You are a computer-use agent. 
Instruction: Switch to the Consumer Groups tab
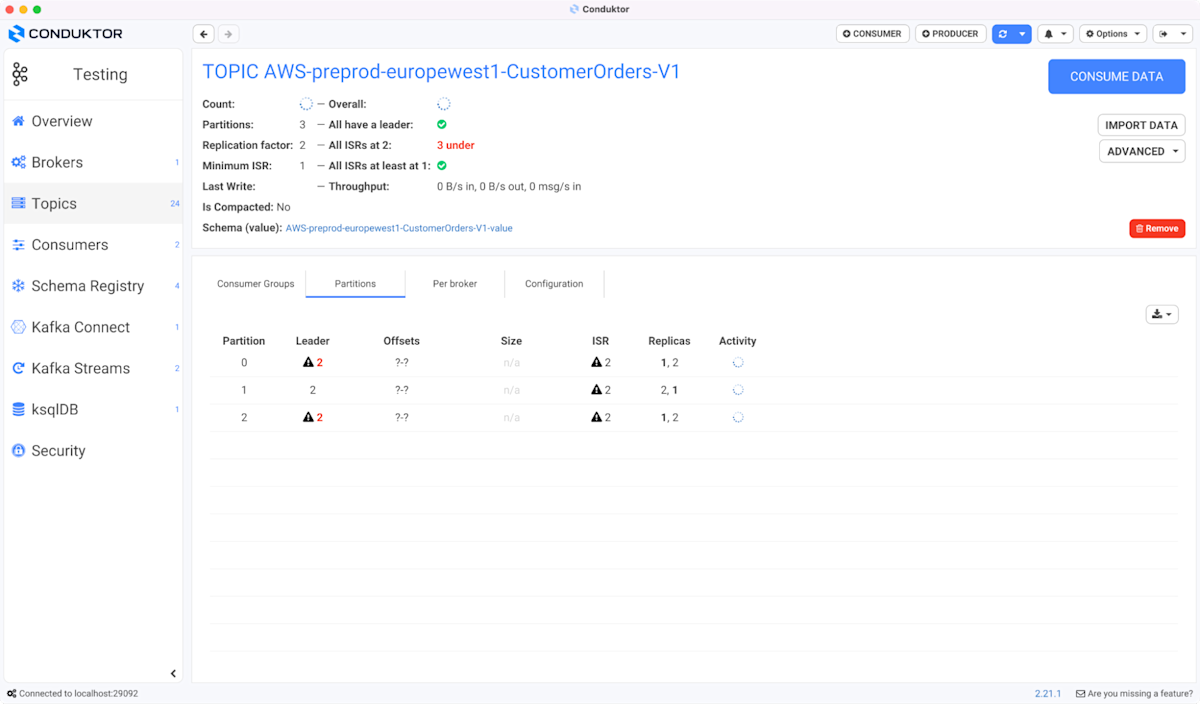pos(256,284)
